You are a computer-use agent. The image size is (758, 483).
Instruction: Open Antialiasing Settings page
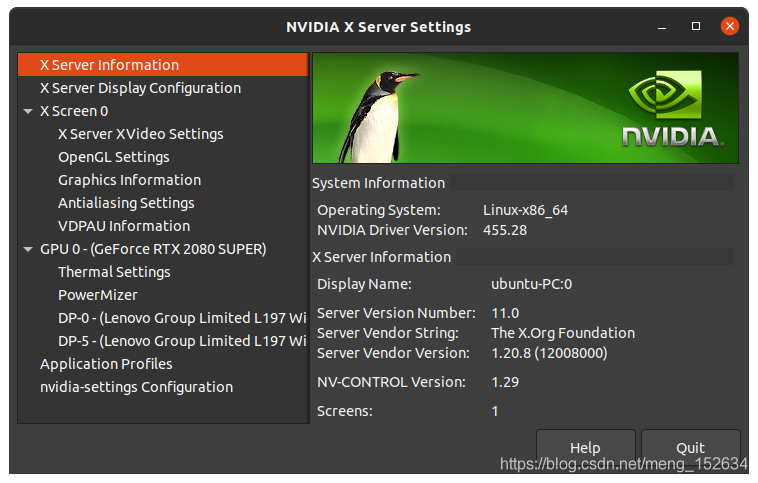pyautogui.click(x=126, y=203)
